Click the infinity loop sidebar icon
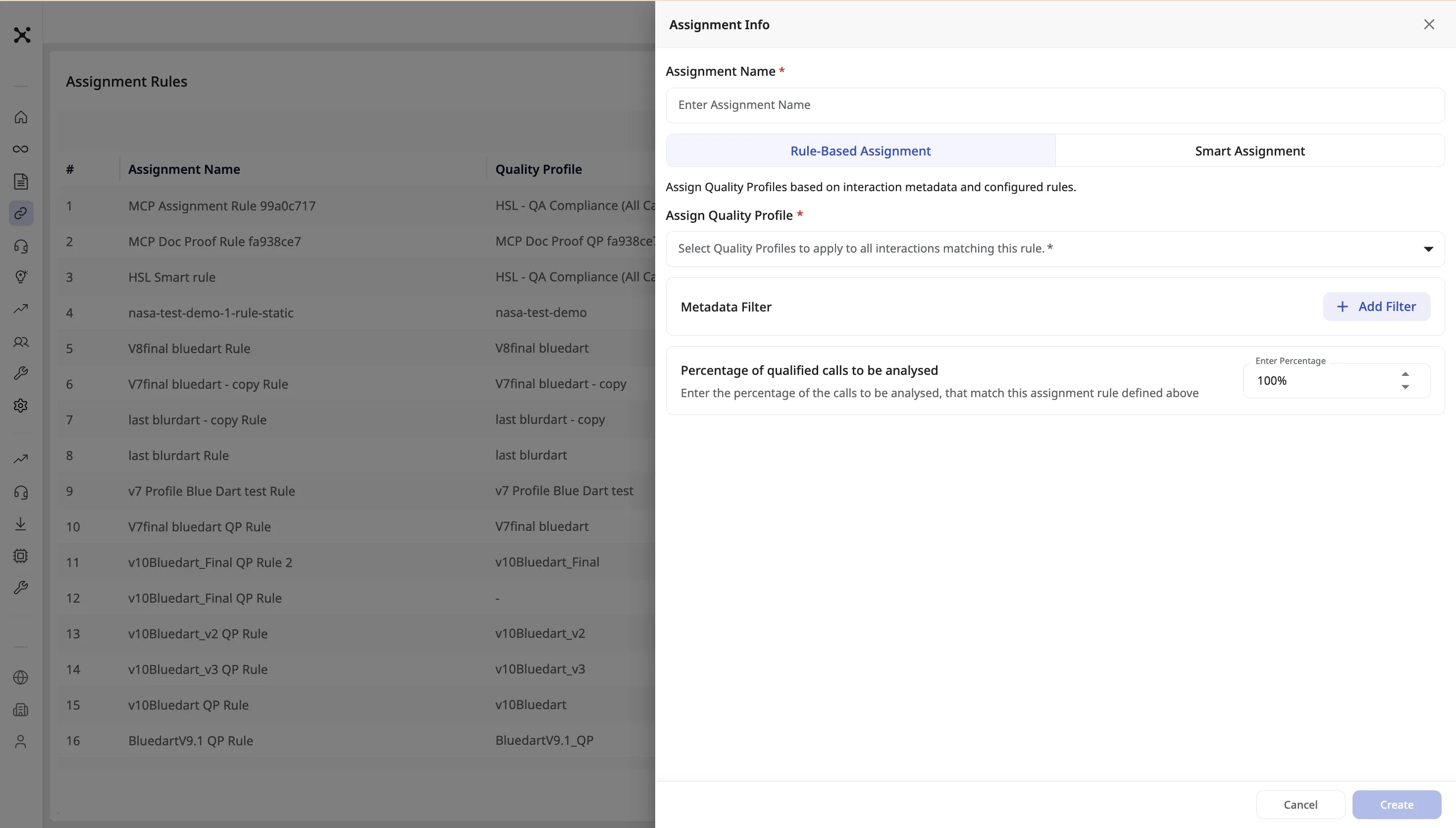Viewport: 1456px width, 828px height. 21,149
